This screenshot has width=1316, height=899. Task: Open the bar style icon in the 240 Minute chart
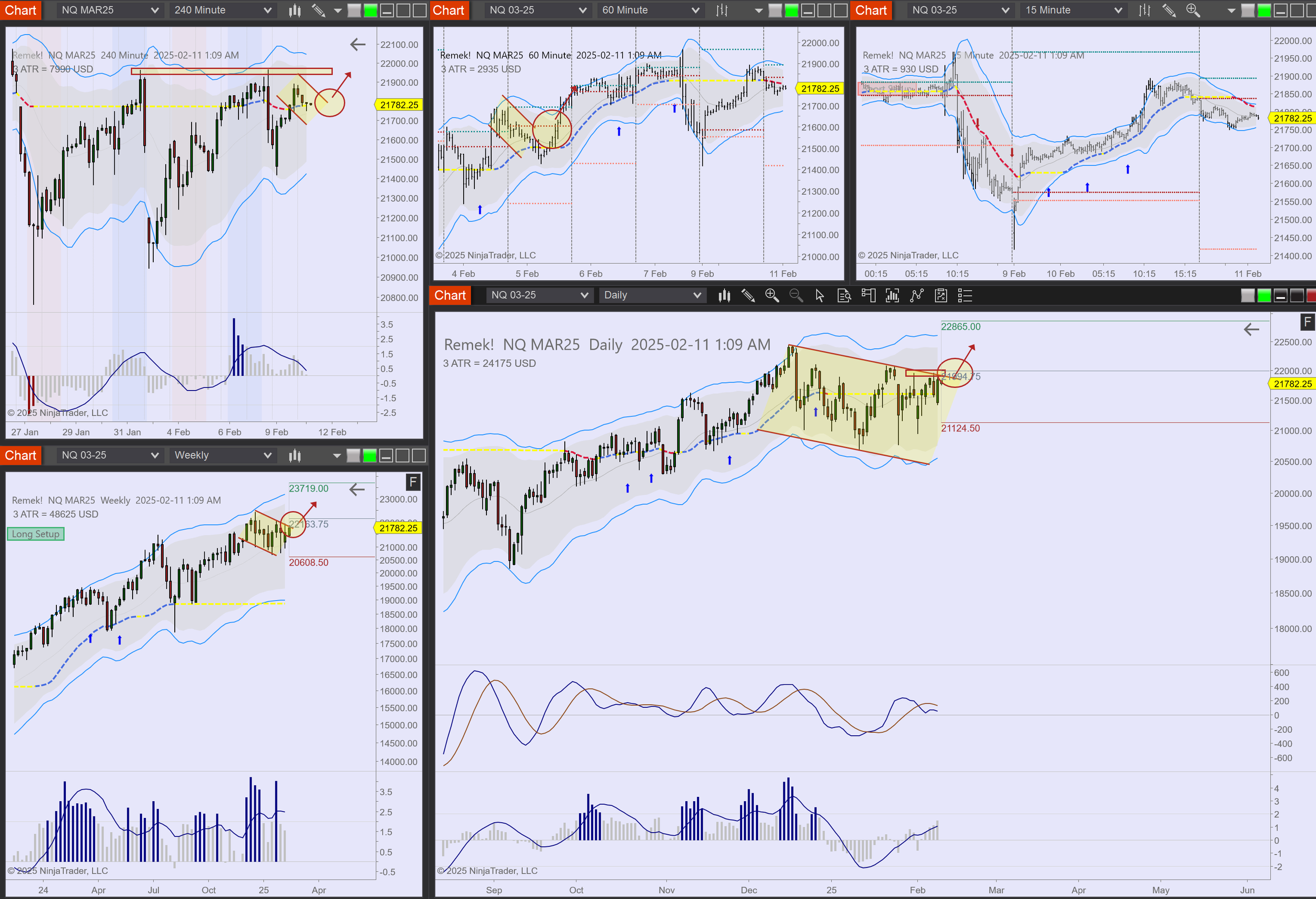(x=294, y=10)
